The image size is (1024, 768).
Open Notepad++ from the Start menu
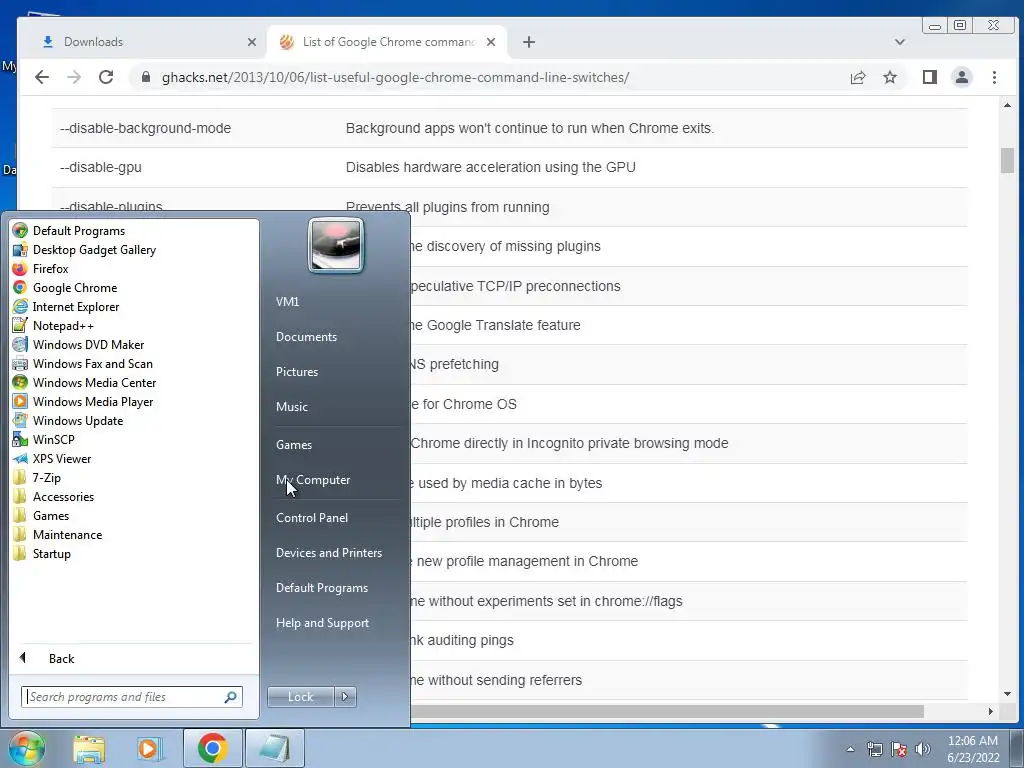[x=54, y=325]
